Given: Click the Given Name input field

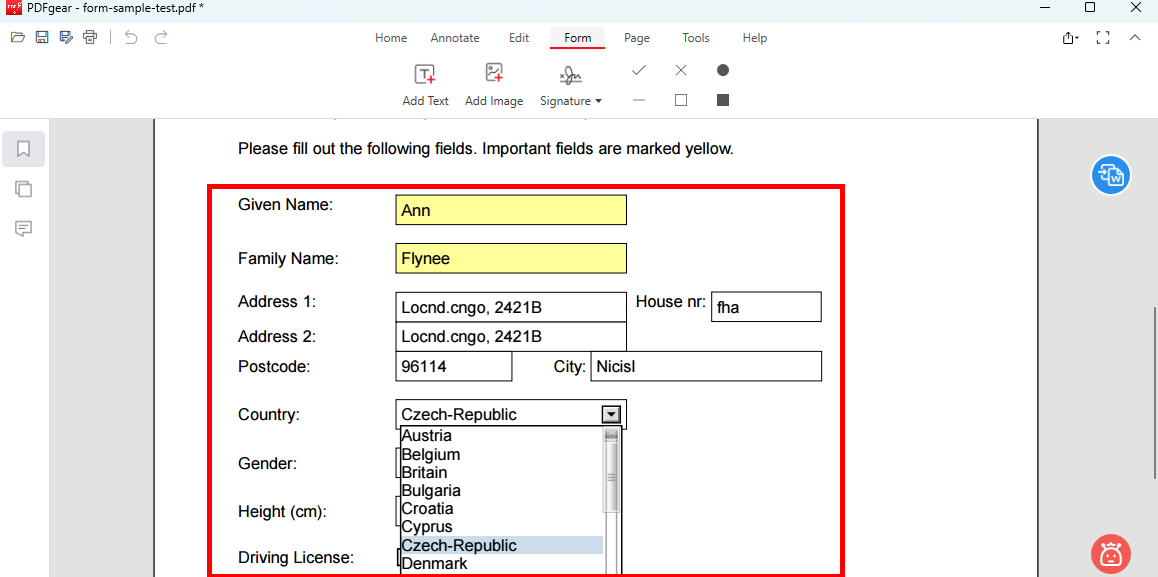Looking at the screenshot, I should click(x=511, y=210).
